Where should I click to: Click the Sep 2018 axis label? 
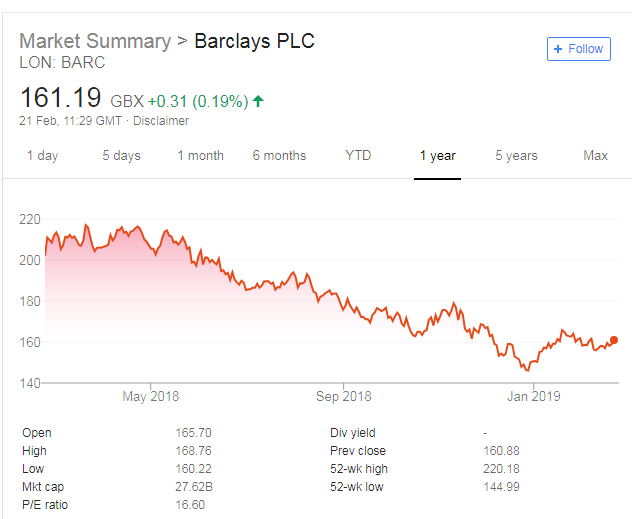tap(343, 397)
